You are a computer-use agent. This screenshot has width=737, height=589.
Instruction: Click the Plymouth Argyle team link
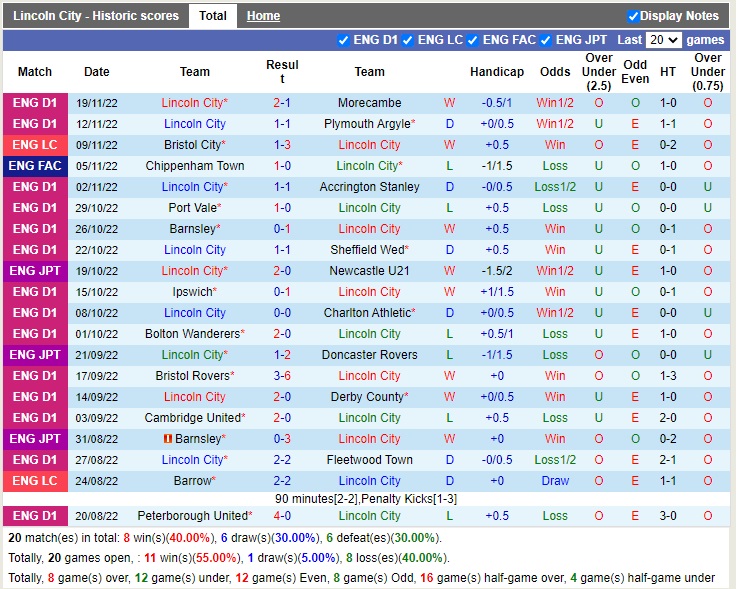(367, 124)
